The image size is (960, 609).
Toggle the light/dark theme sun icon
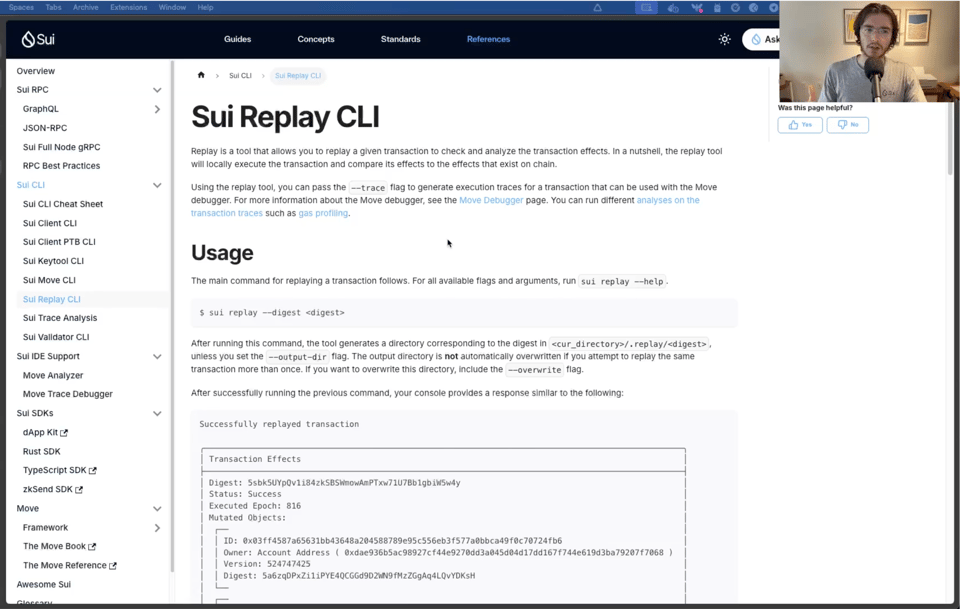point(725,39)
